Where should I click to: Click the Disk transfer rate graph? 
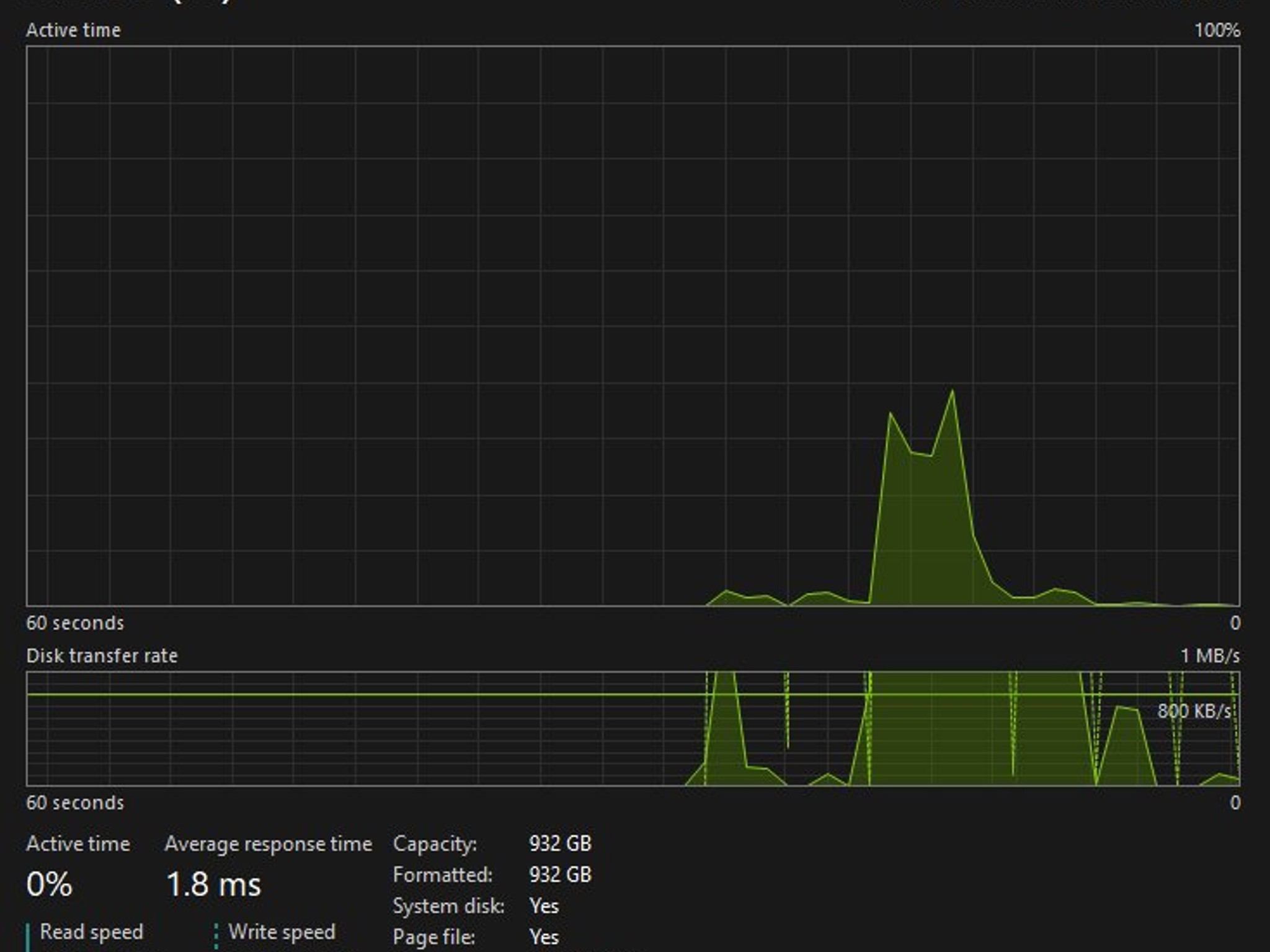[x=633, y=729]
